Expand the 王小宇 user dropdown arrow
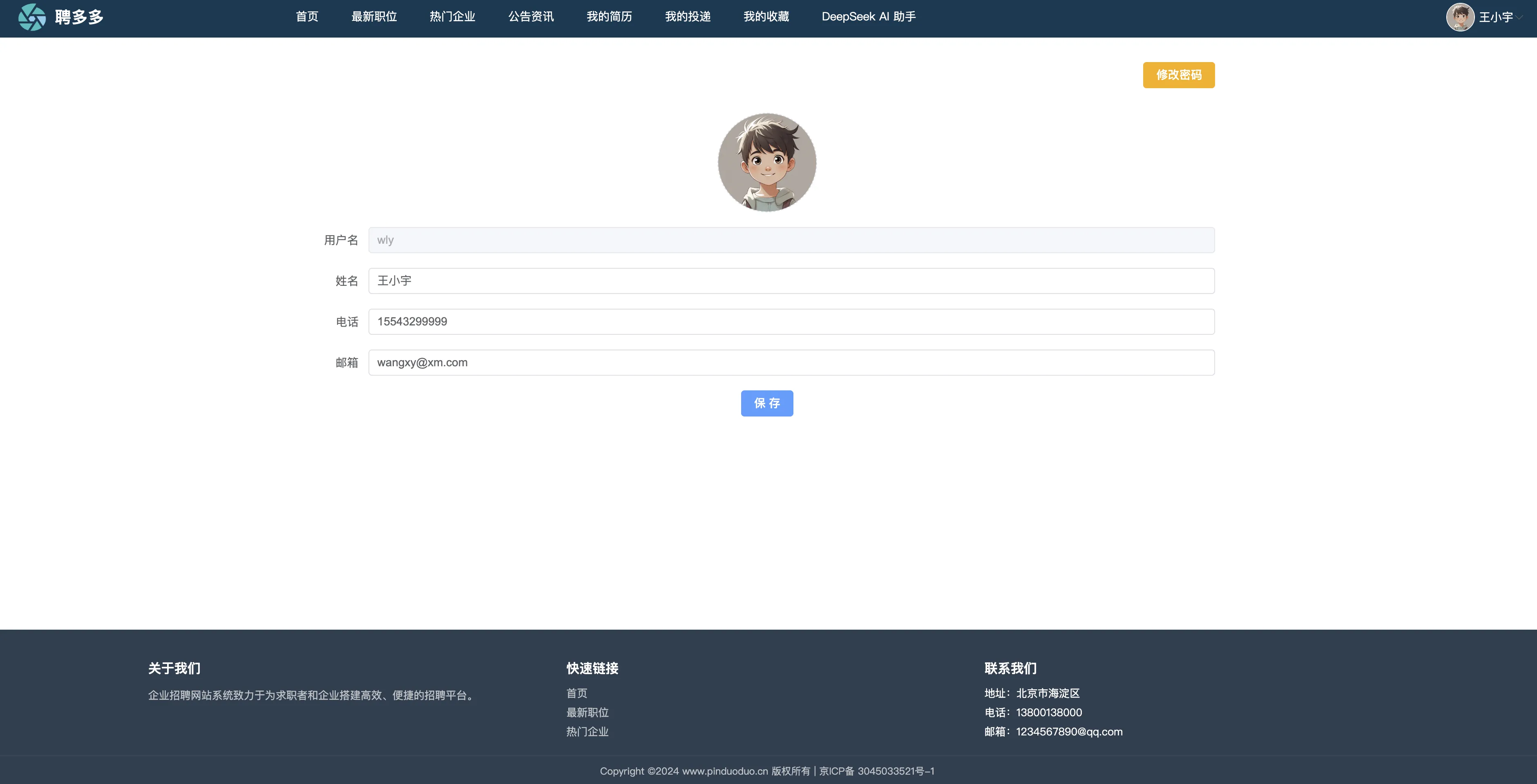This screenshot has height=784, width=1537. click(1519, 17)
